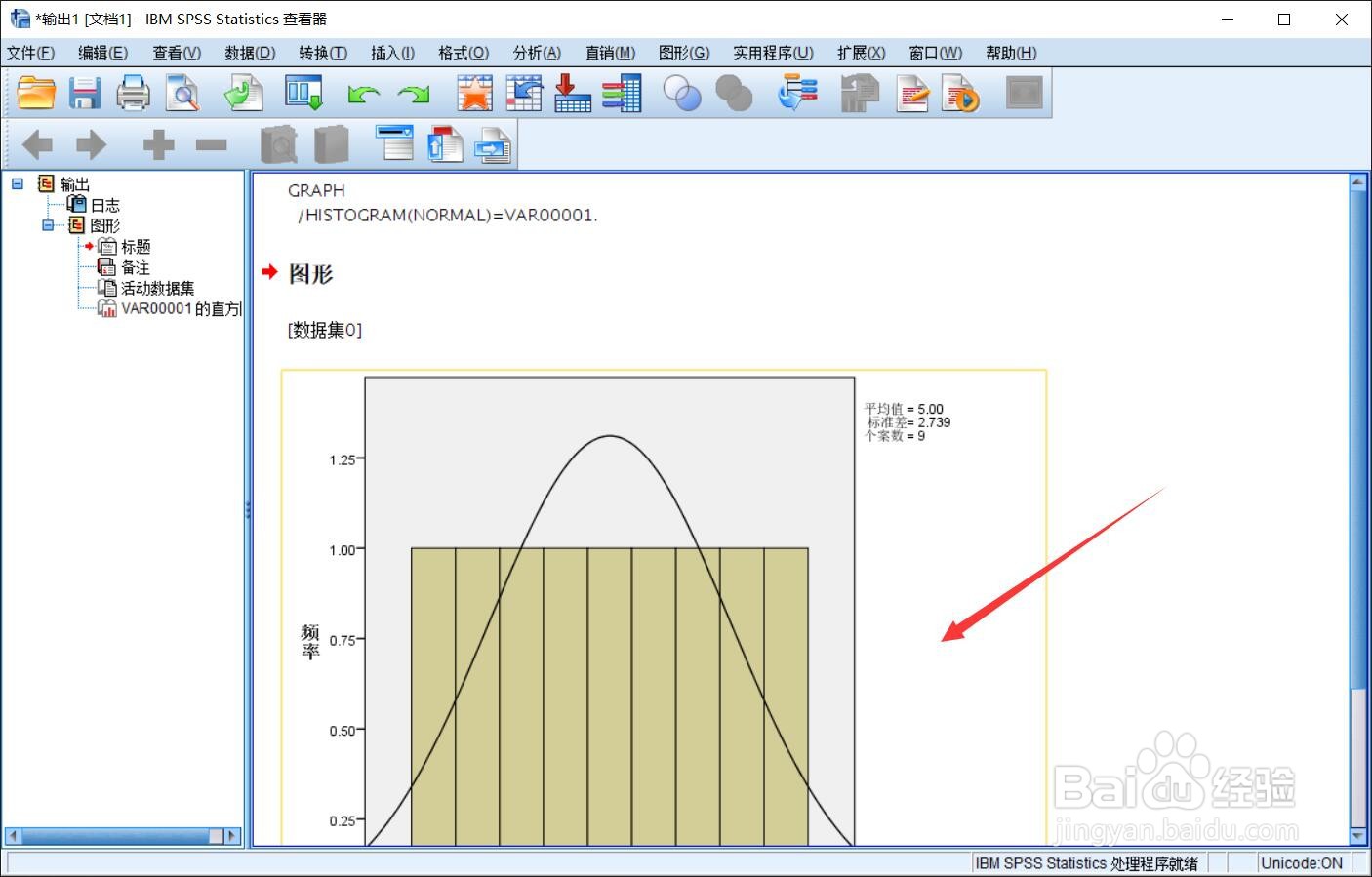Screen dimensions: 1372x877
Task: Click the Redo green arrow
Action: click(x=414, y=95)
